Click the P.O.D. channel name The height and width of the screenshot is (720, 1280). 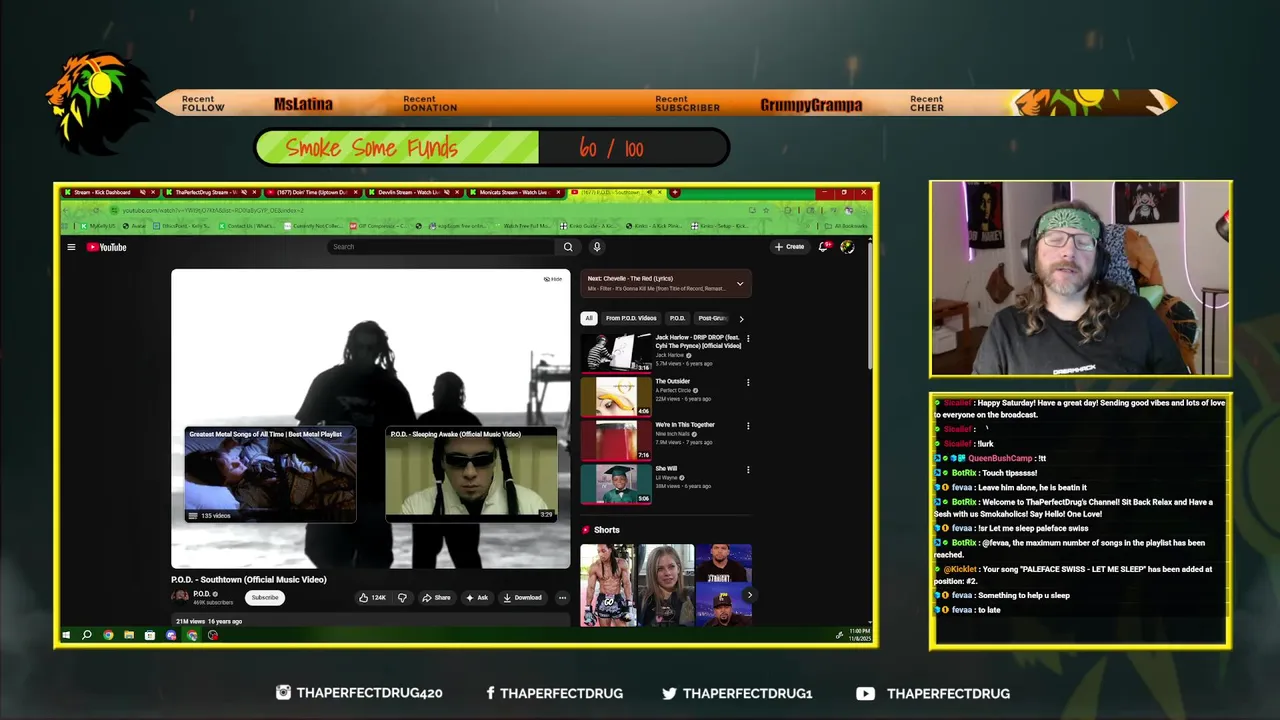coord(201,594)
